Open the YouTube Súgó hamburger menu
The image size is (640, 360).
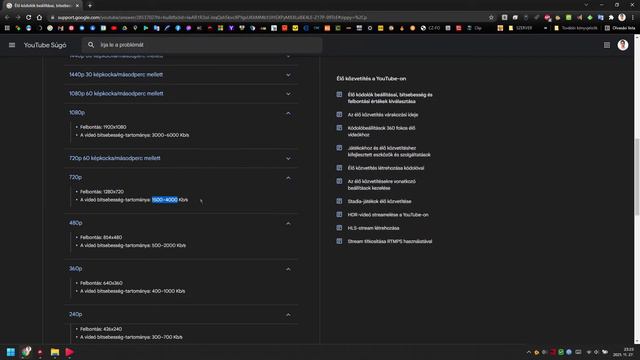click(x=12, y=45)
